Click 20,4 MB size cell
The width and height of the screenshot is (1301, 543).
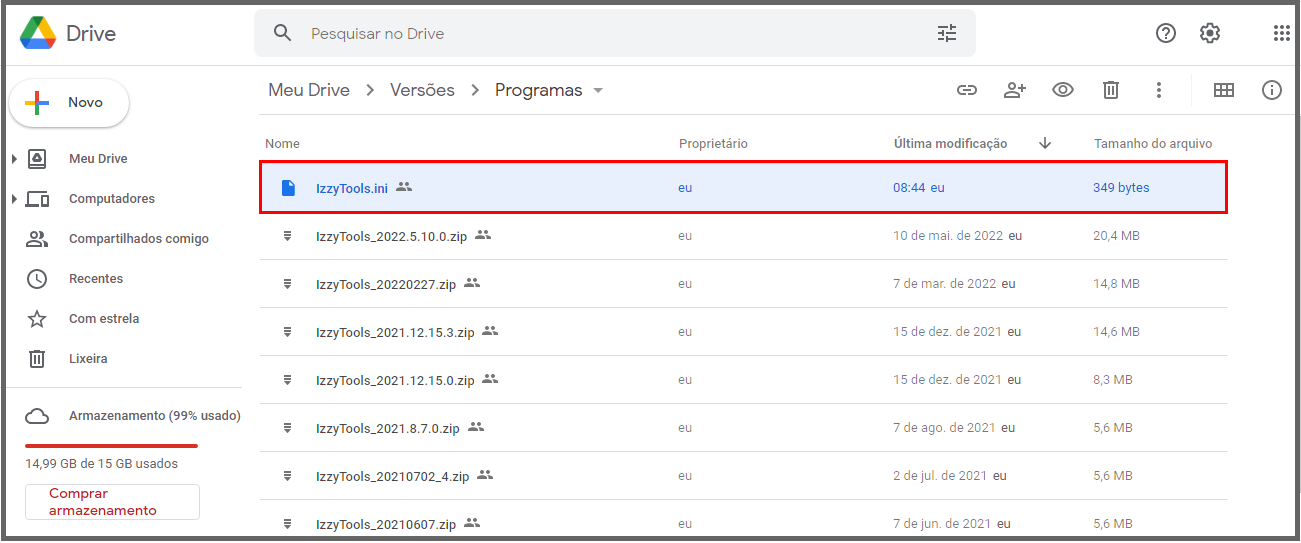(1116, 236)
